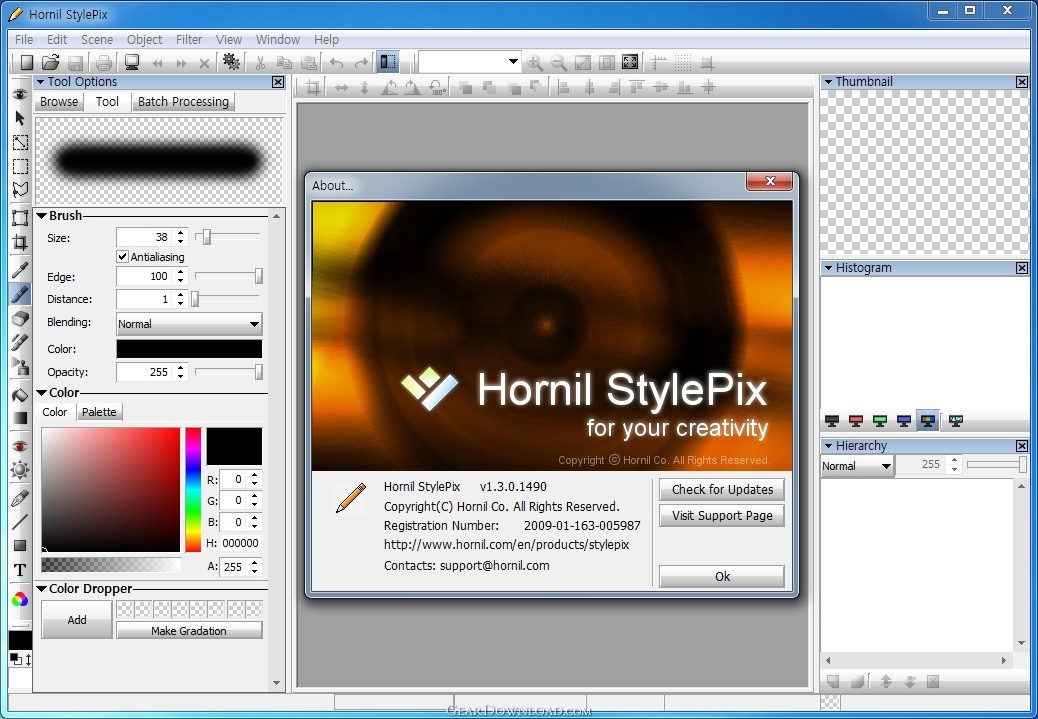
Task: Select the Text tool in toolbox
Action: pyautogui.click(x=20, y=570)
